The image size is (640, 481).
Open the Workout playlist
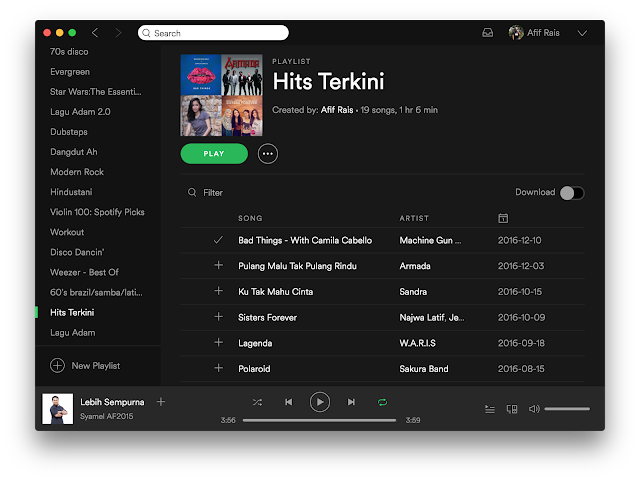pyautogui.click(x=67, y=232)
